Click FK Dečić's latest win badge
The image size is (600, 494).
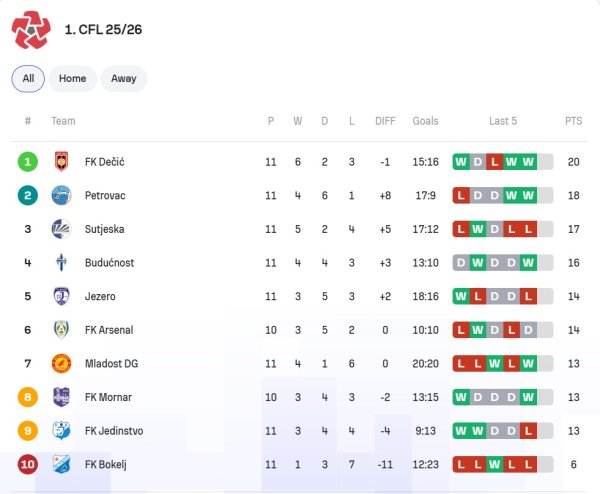coord(528,162)
